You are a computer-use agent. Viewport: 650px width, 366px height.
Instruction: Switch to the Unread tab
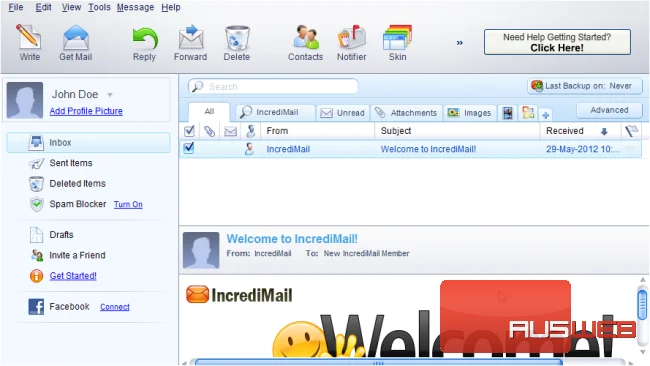click(x=343, y=113)
